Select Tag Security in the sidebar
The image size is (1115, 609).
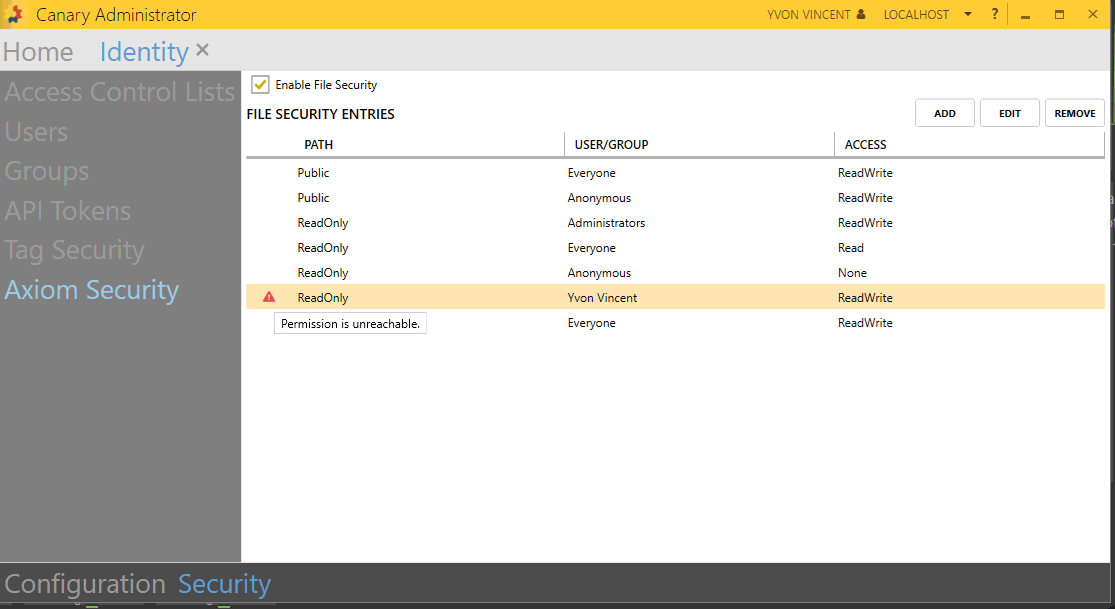75,251
